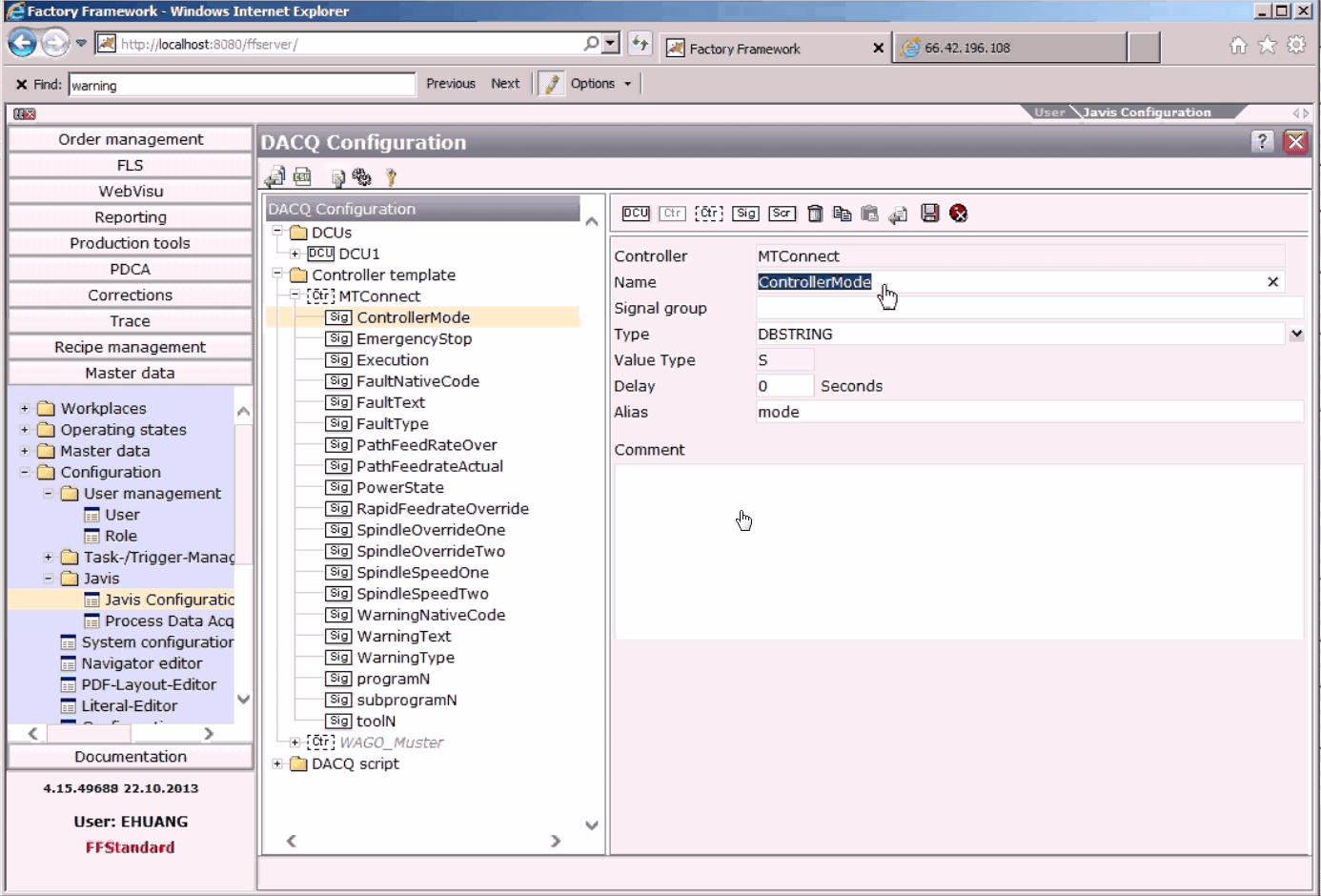
Task: Click the trash can delete icon
Action: (x=815, y=214)
